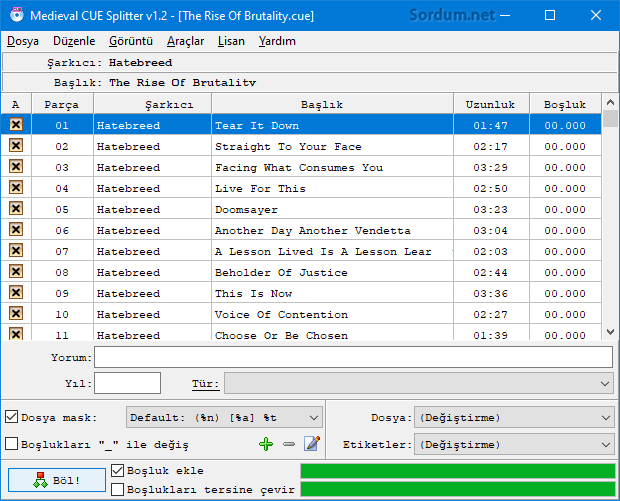Screen dimensions: 620x501
Task: Uncheck track 07 A Lesson Lived
Action: coord(16,250)
